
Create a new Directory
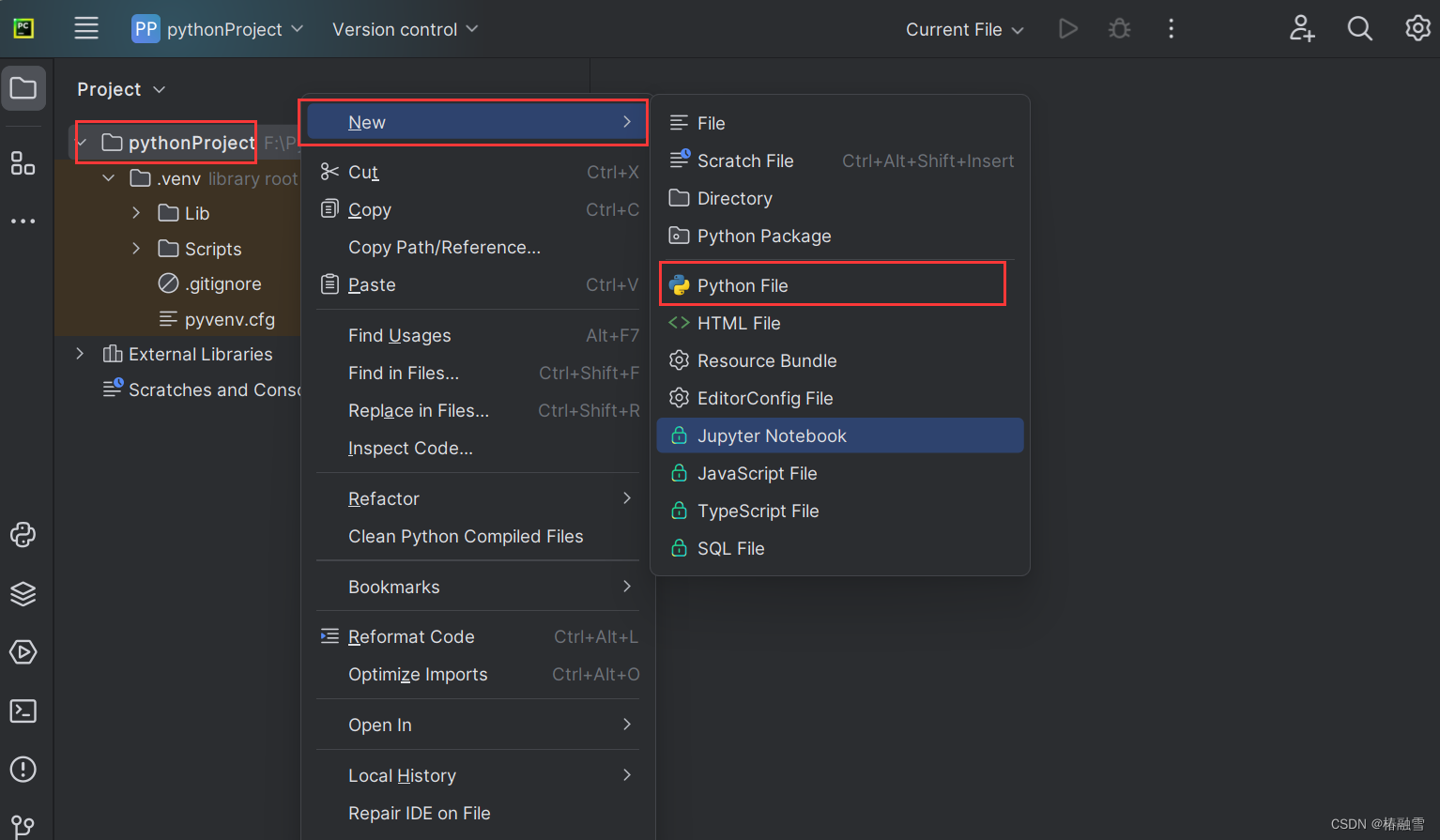[x=840, y=198]
